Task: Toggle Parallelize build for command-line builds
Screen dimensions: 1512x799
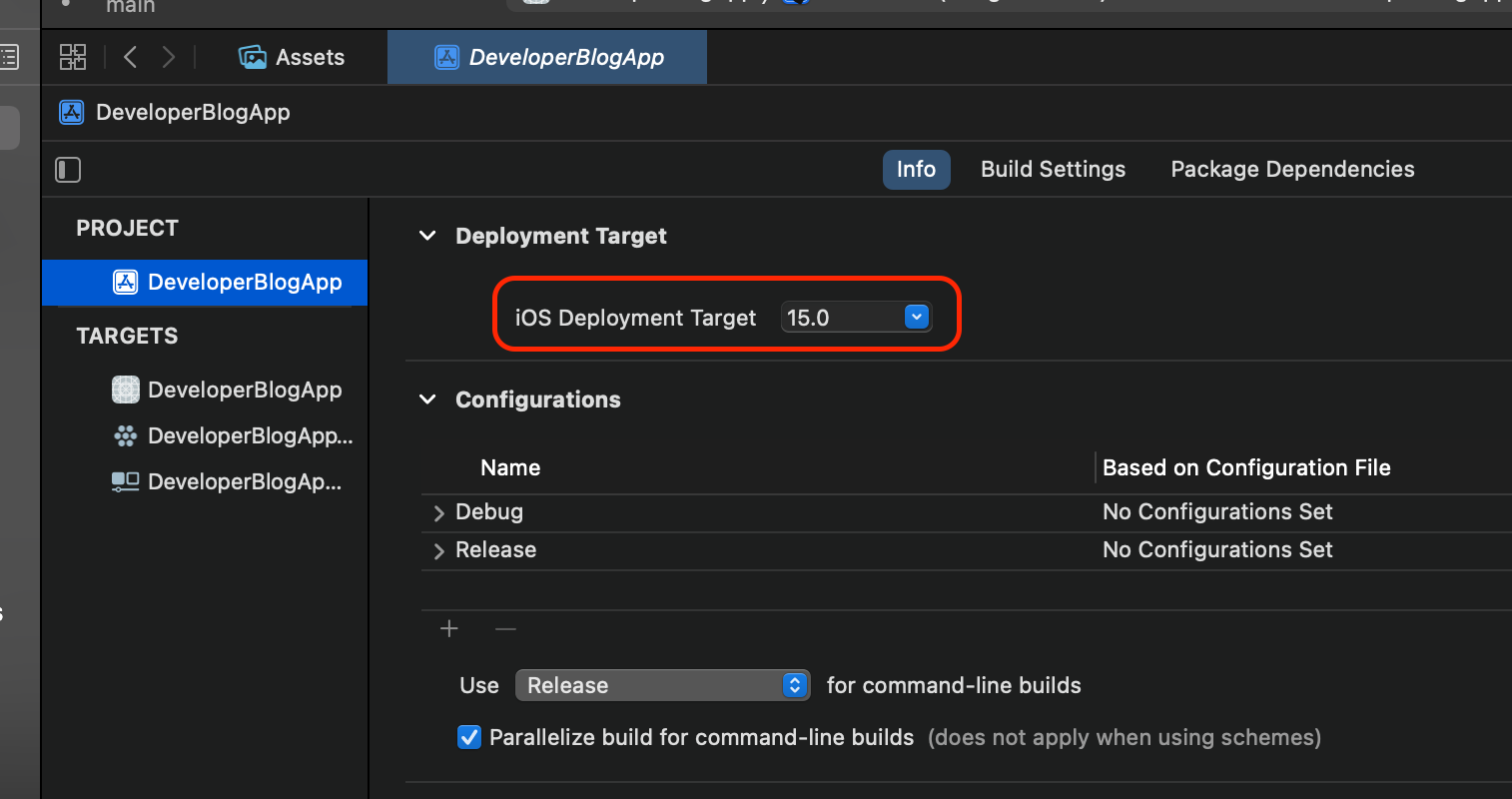Action: coord(469,737)
